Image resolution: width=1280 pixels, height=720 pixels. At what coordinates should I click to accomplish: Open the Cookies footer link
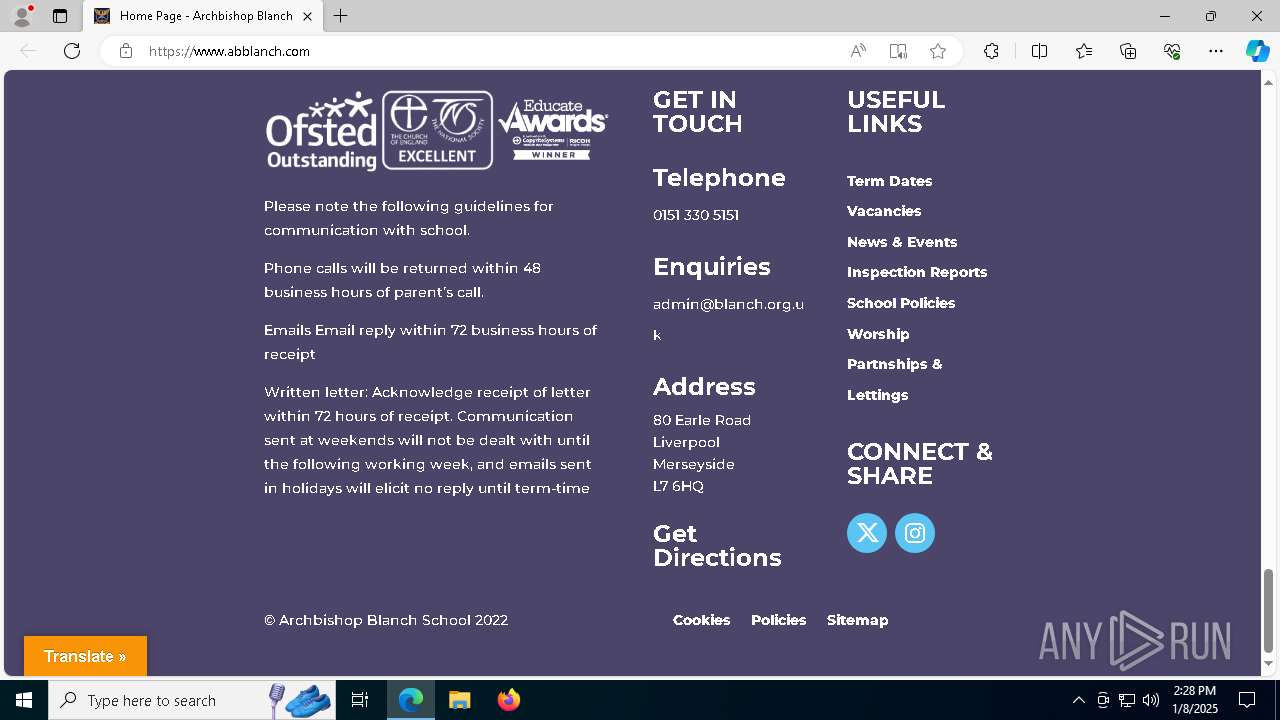(701, 620)
